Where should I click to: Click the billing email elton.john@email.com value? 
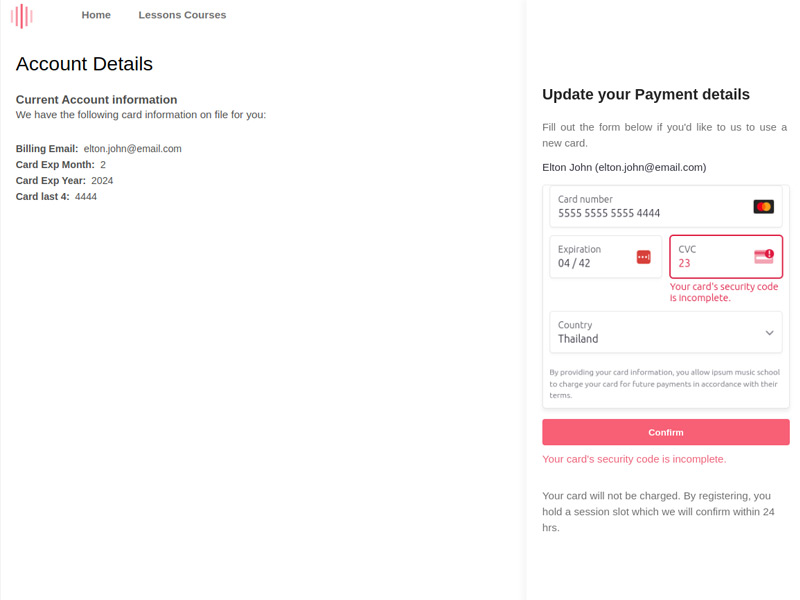pyautogui.click(x=133, y=149)
